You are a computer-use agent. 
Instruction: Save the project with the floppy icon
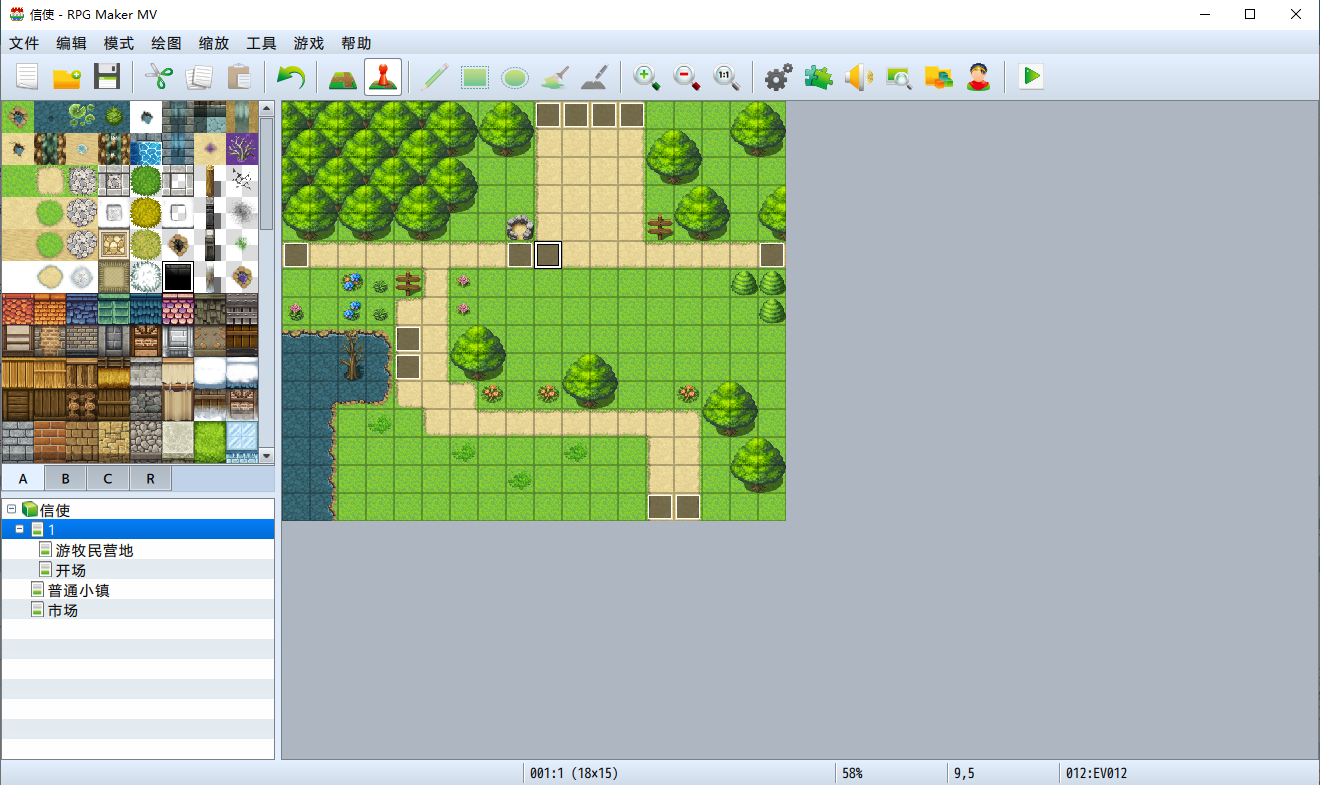(x=107, y=77)
